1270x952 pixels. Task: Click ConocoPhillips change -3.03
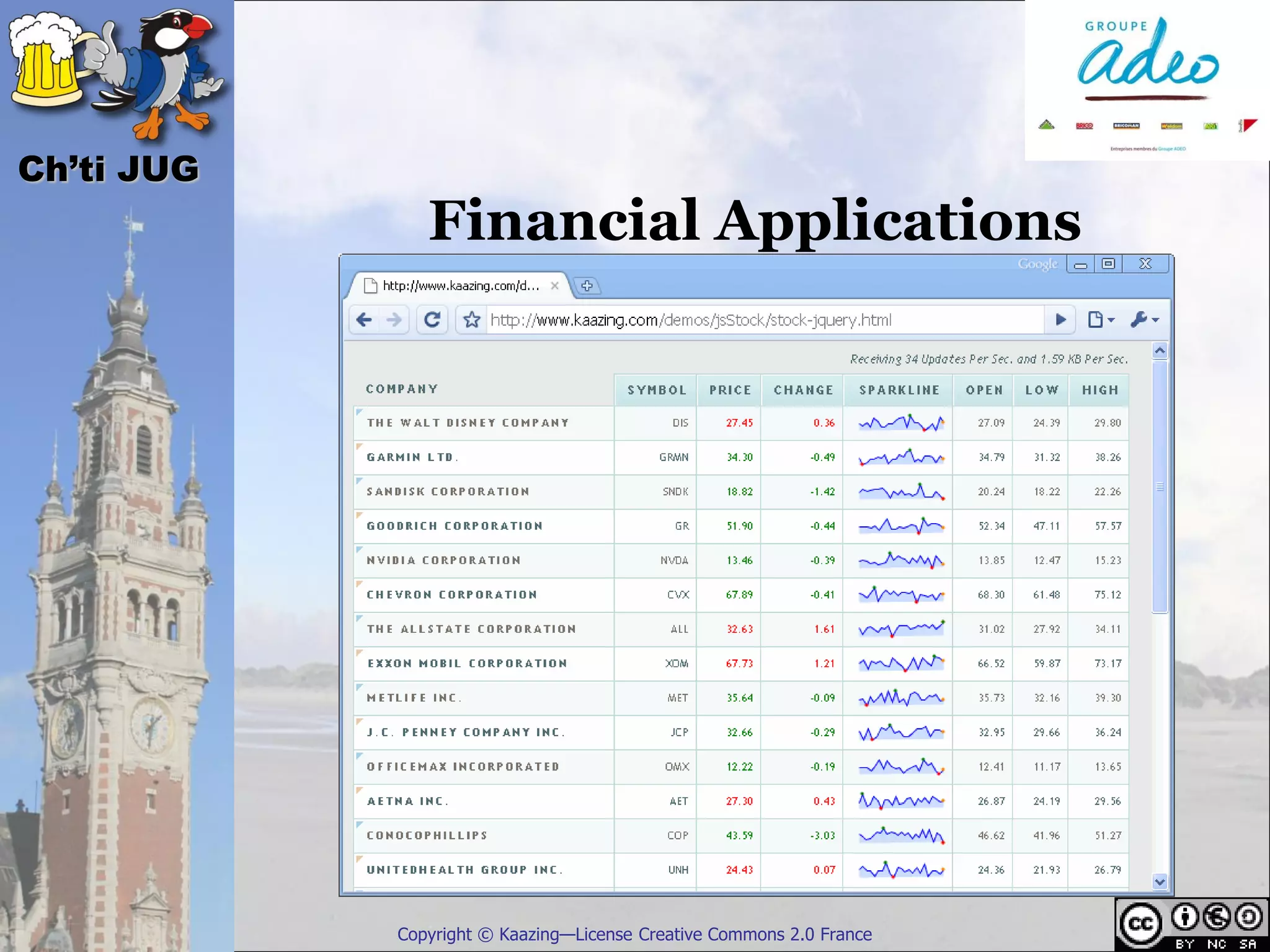click(822, 835)
